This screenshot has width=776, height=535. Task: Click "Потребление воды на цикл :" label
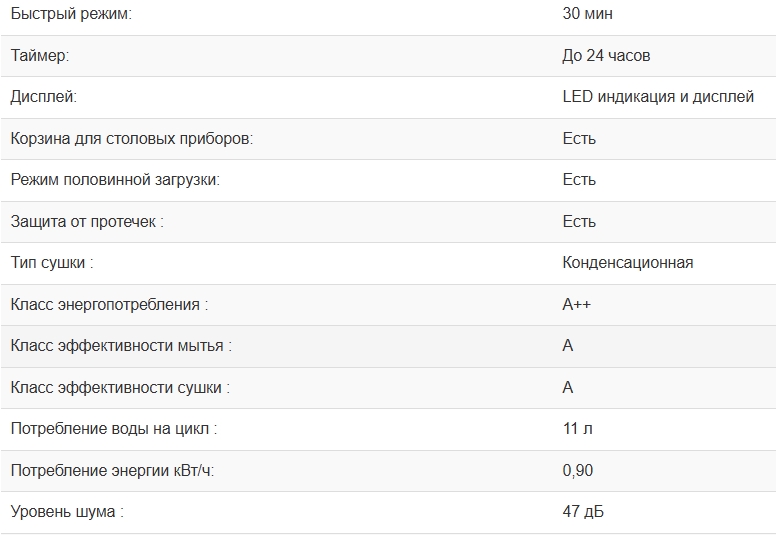113,429
